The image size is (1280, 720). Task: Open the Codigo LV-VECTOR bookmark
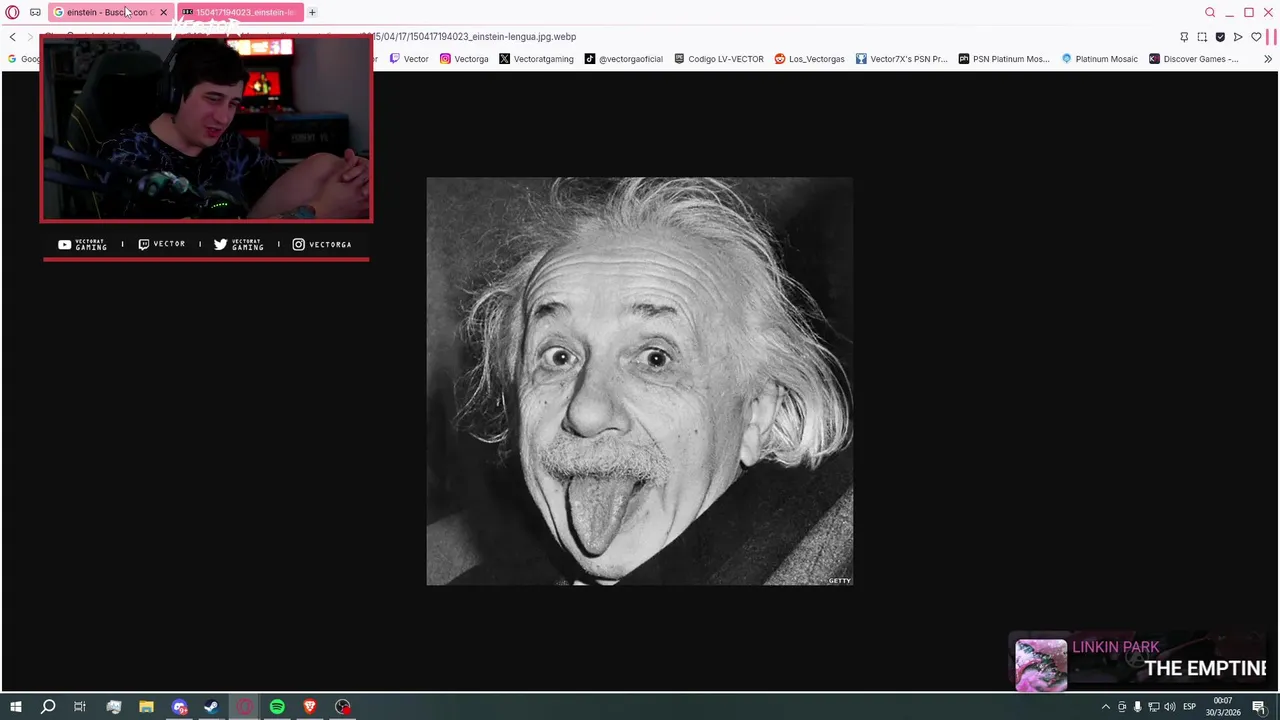[719, 59]
